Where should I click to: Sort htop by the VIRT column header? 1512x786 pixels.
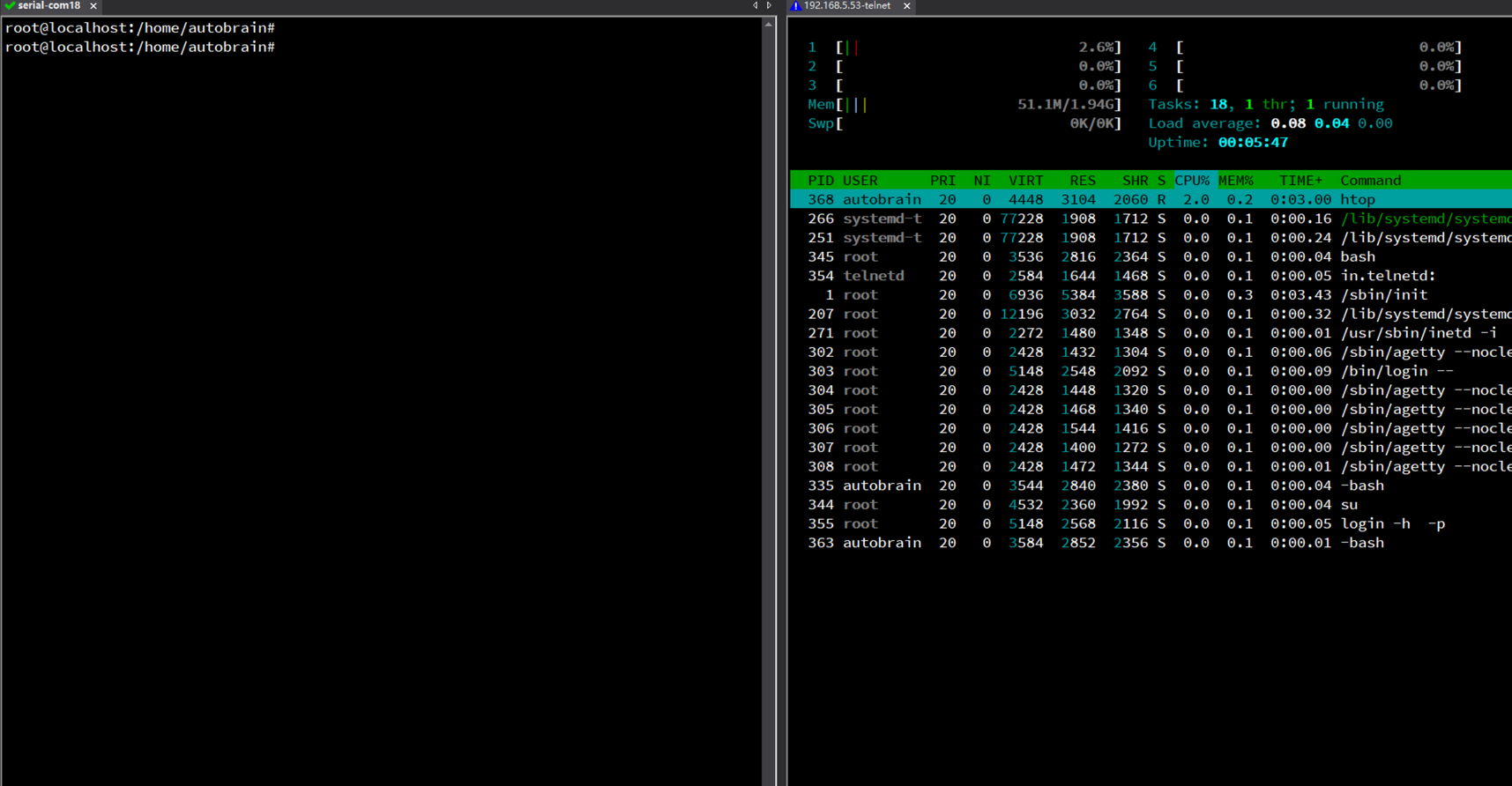(x=1025, y=181)
